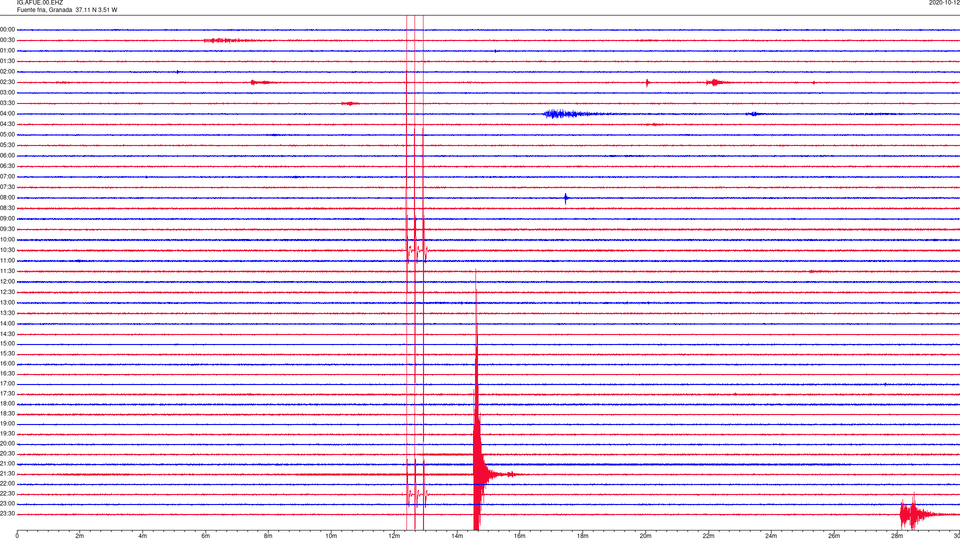This screenshot has width=960, height=540.
Task: Select the 06:00 trace time label
Action: (x=7, y=156)
